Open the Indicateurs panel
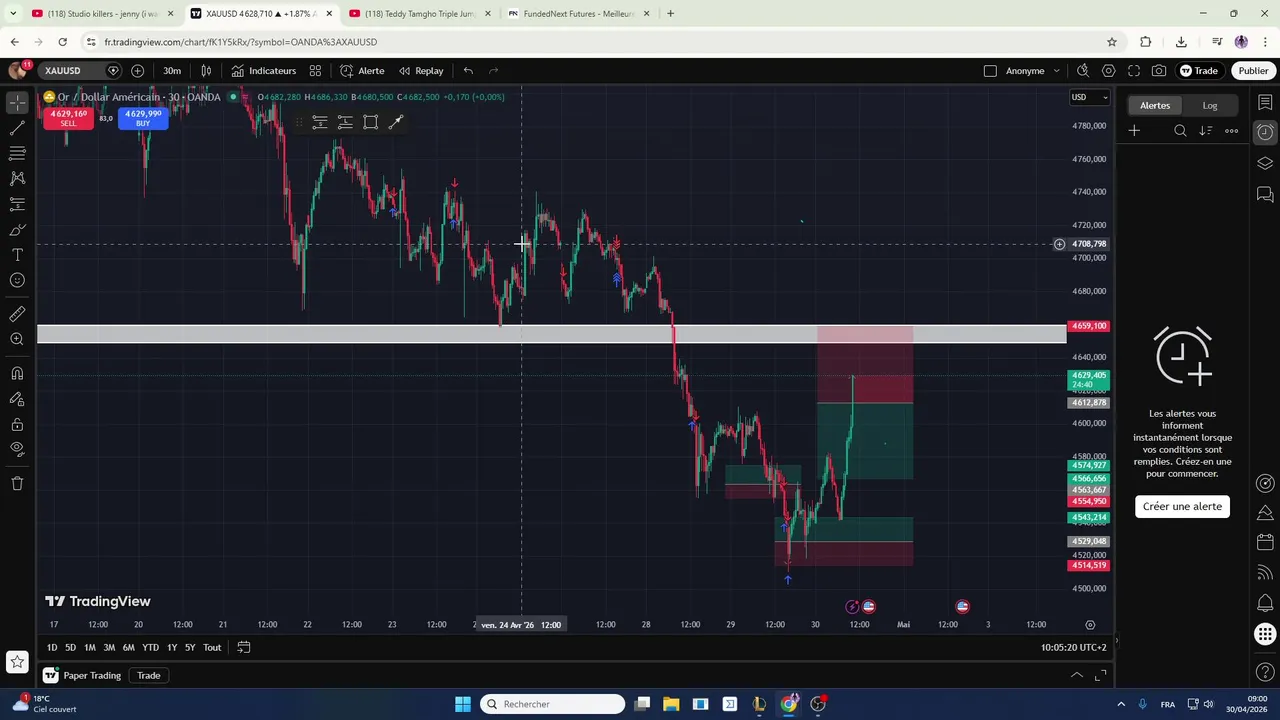The height and width of the screenshot is (720, 1280). (x=263, y=71)
